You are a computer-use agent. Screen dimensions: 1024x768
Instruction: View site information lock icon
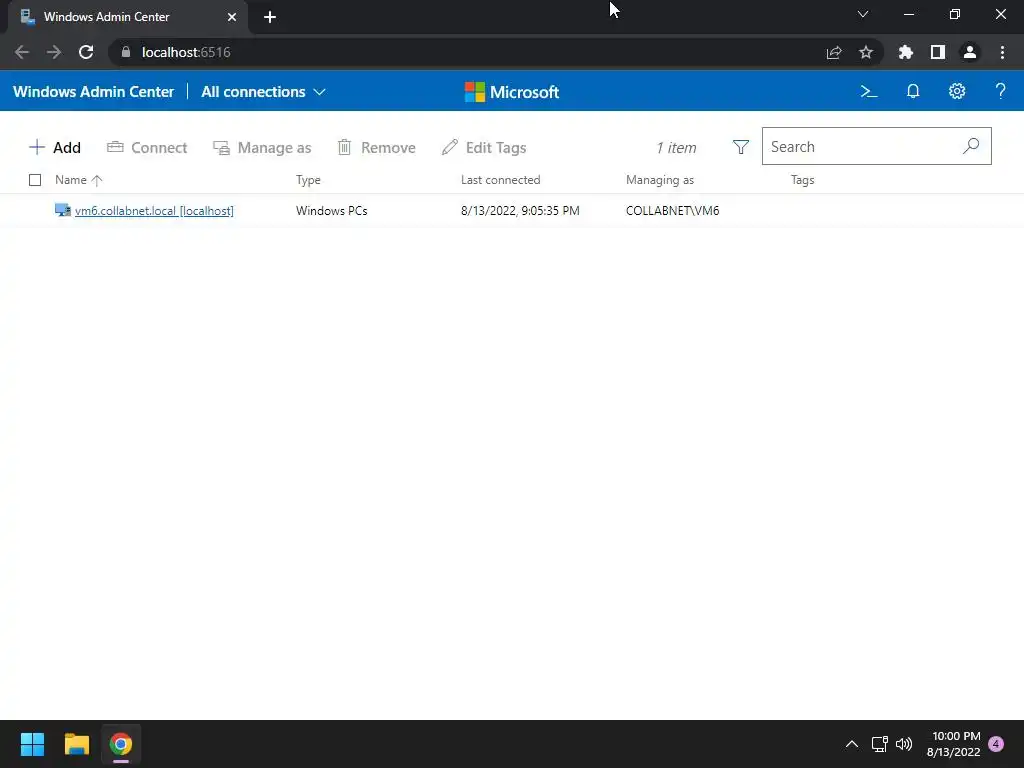coord(126,52)
